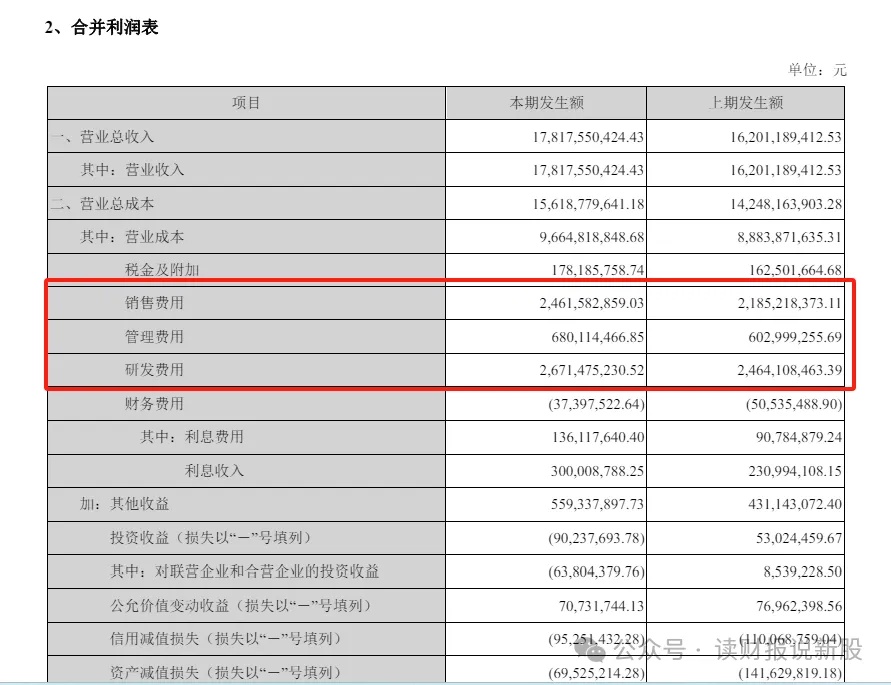891x685 pixels.
Task: Select the row label 研发费用
Action: coord(155,370)
